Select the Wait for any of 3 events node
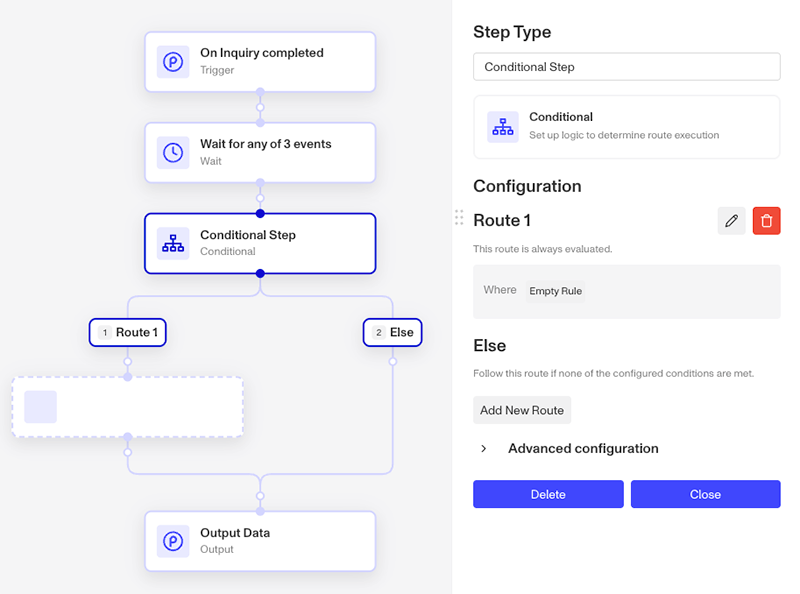 coord(260,153)
